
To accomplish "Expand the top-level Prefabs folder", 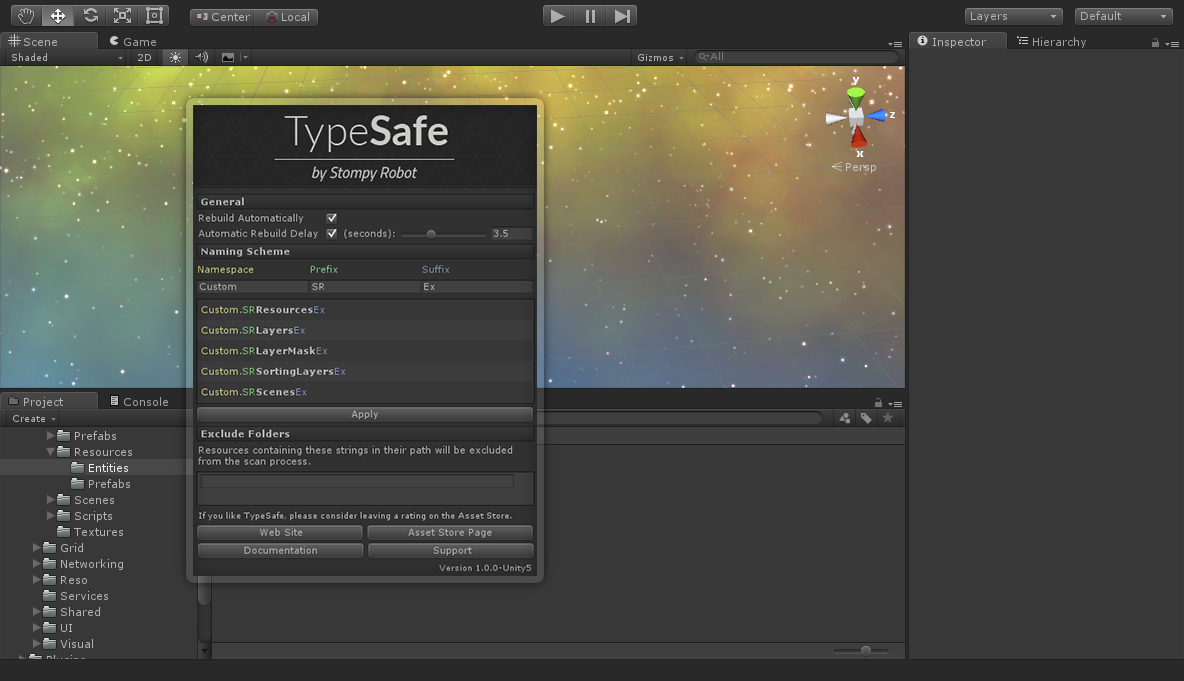I will click(x=51, y=436).
